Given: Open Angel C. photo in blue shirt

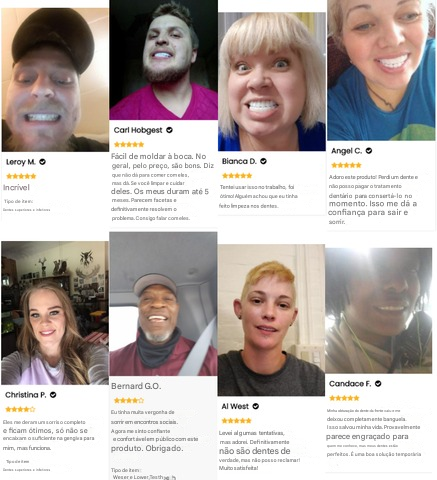Looking at the screenshot, I should (x=381, y=70).
